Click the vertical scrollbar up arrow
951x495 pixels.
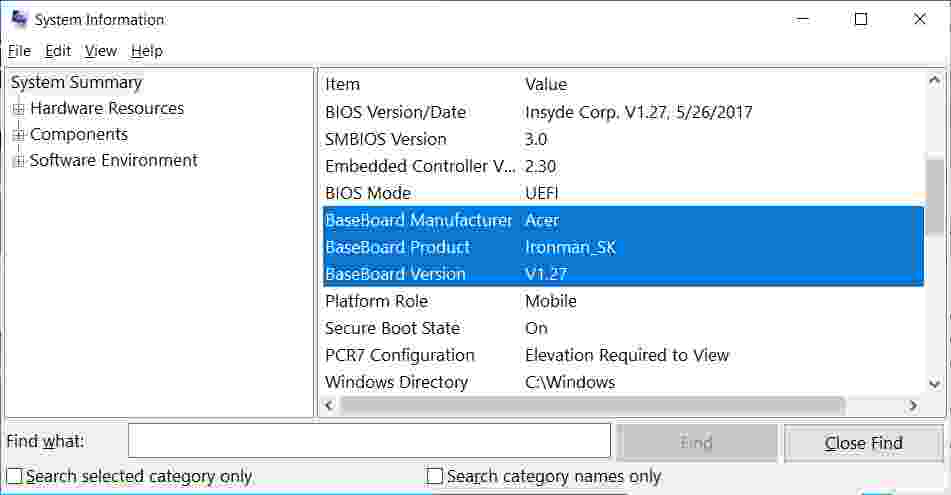[x=935, y=81]
